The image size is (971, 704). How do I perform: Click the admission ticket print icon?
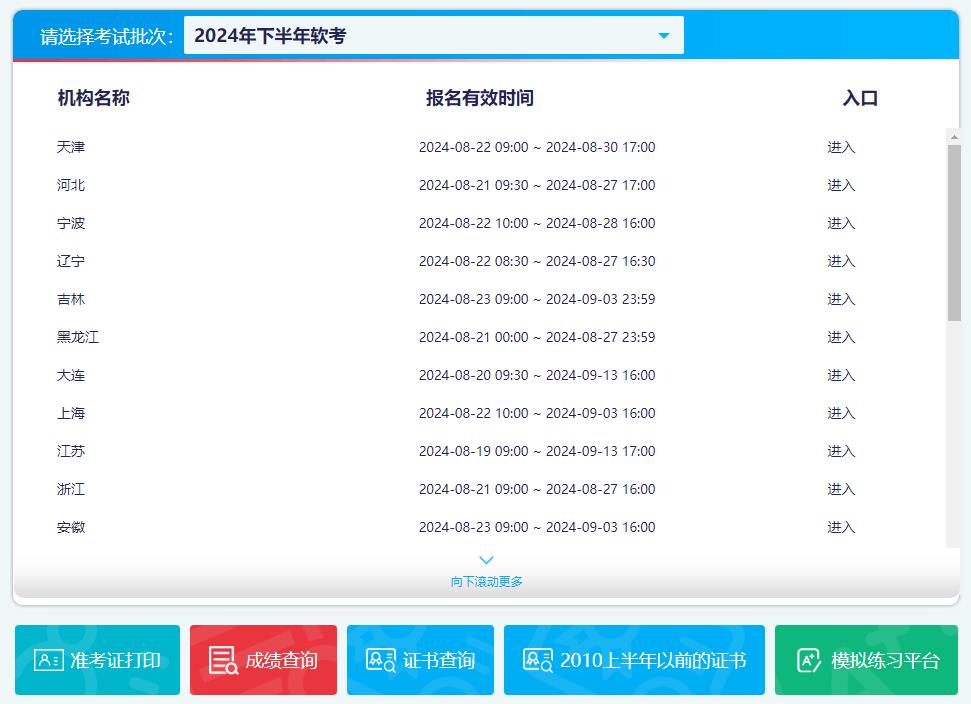click(x=48, y=660)
